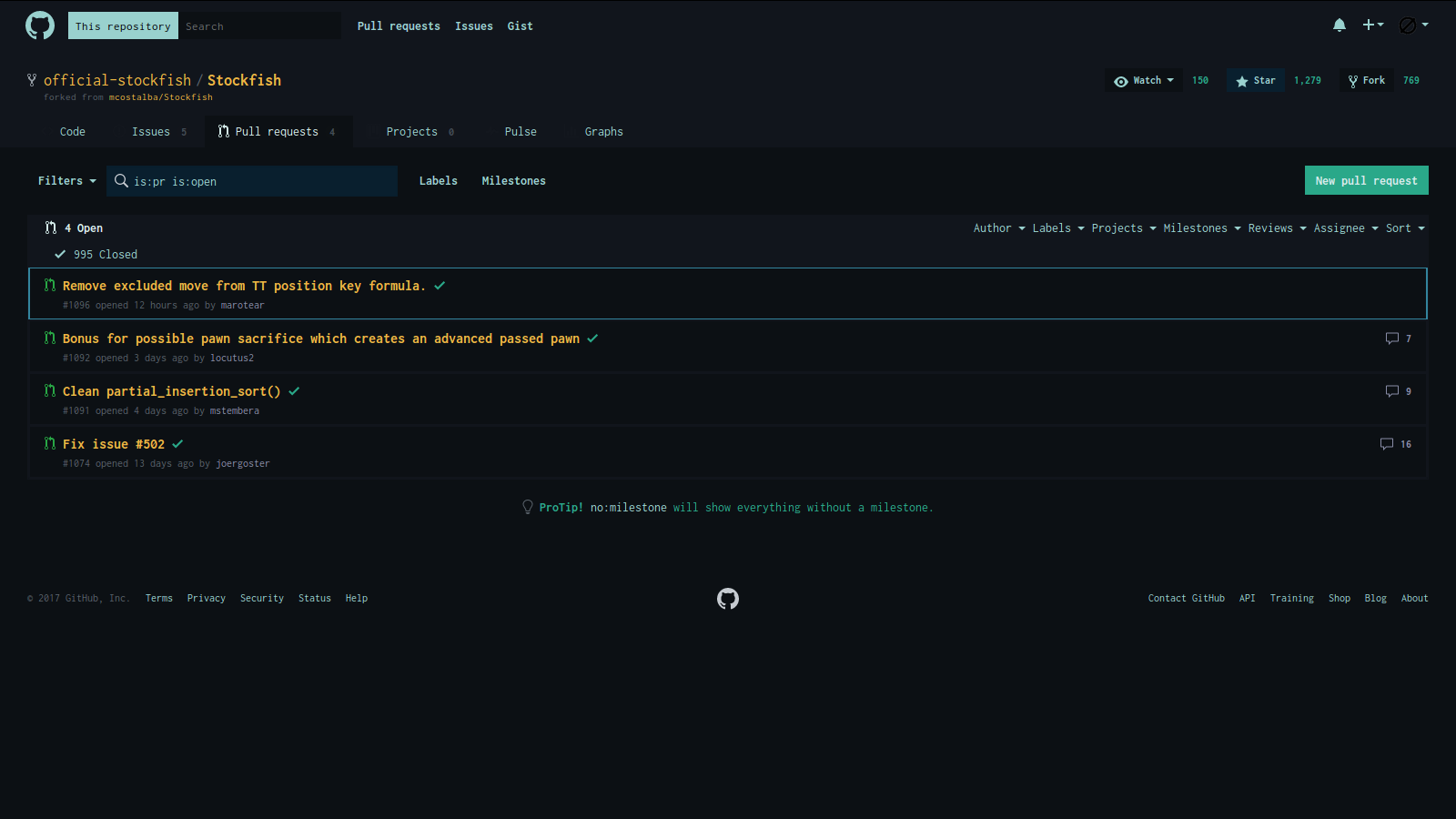
Task: Open the Pulse tab
Action: pyautogui.click(x=521, y=132)
